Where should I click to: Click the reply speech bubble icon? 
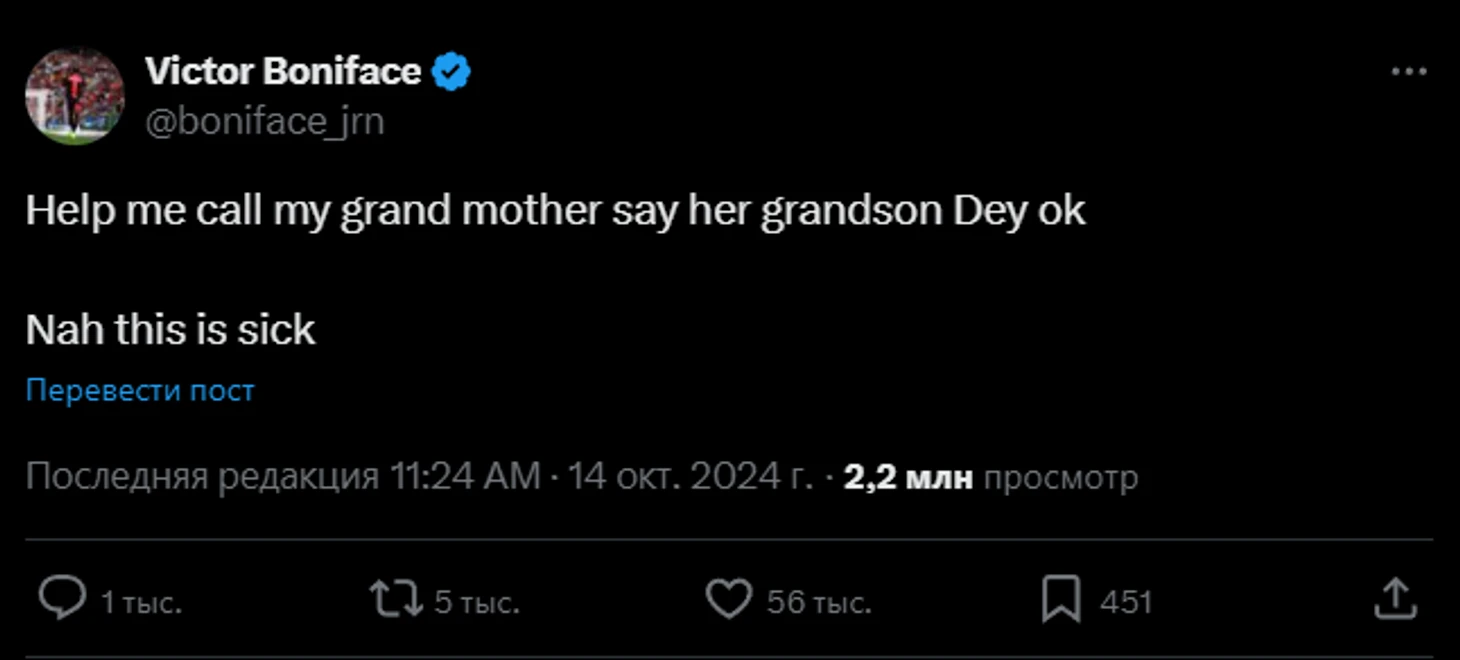[x=62, y=599]
